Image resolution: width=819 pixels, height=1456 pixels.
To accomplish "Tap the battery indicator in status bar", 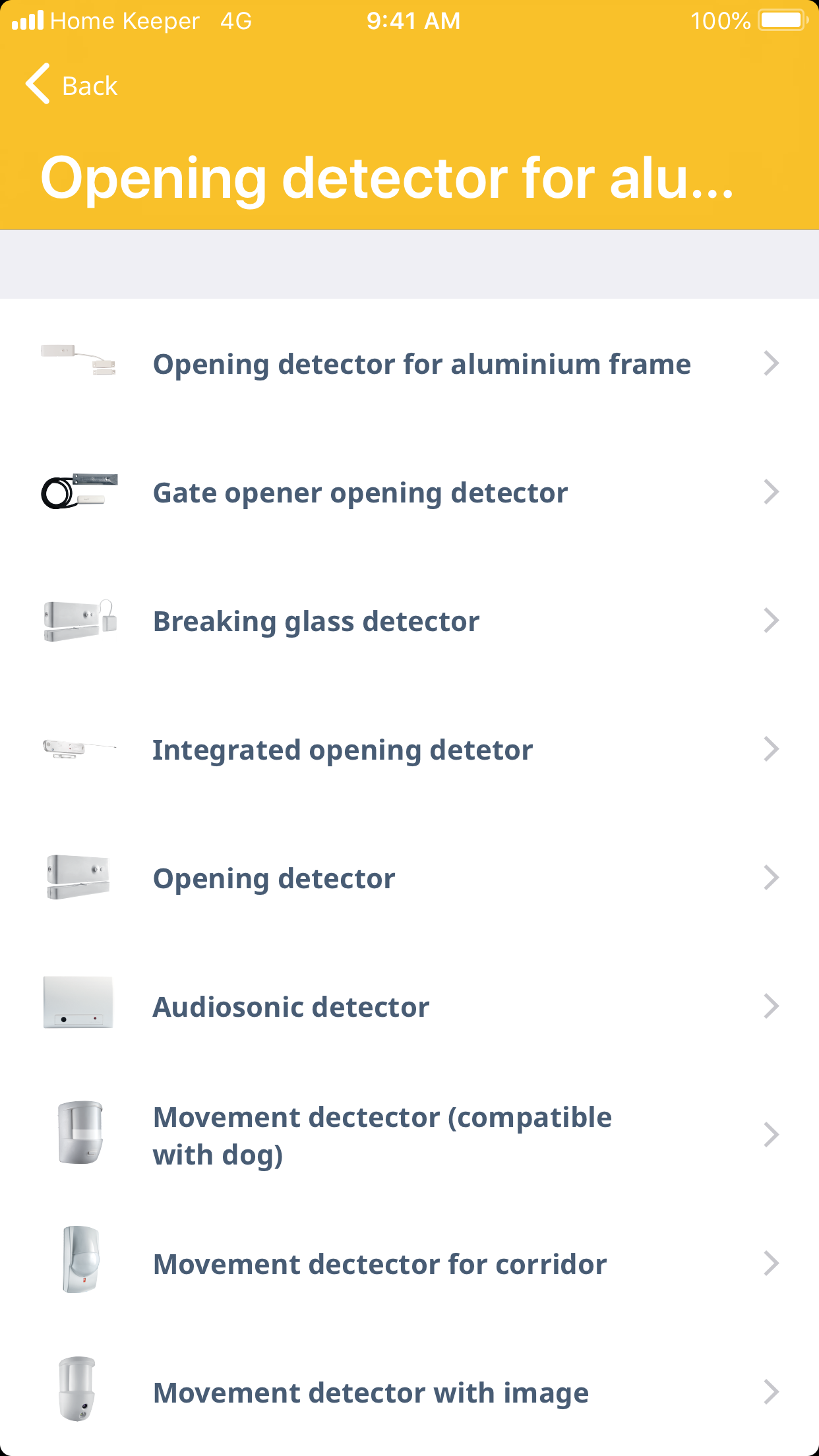I will coord(782,20).
